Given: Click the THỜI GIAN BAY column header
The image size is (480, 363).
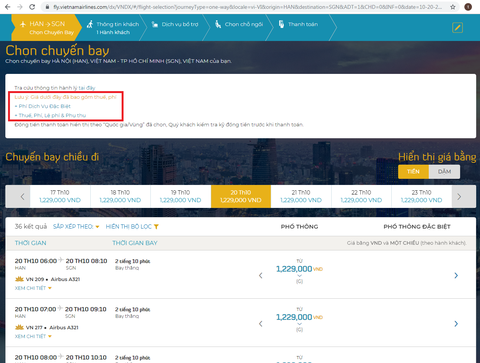Looking at the screenshot, I should [x=135, y=243].
